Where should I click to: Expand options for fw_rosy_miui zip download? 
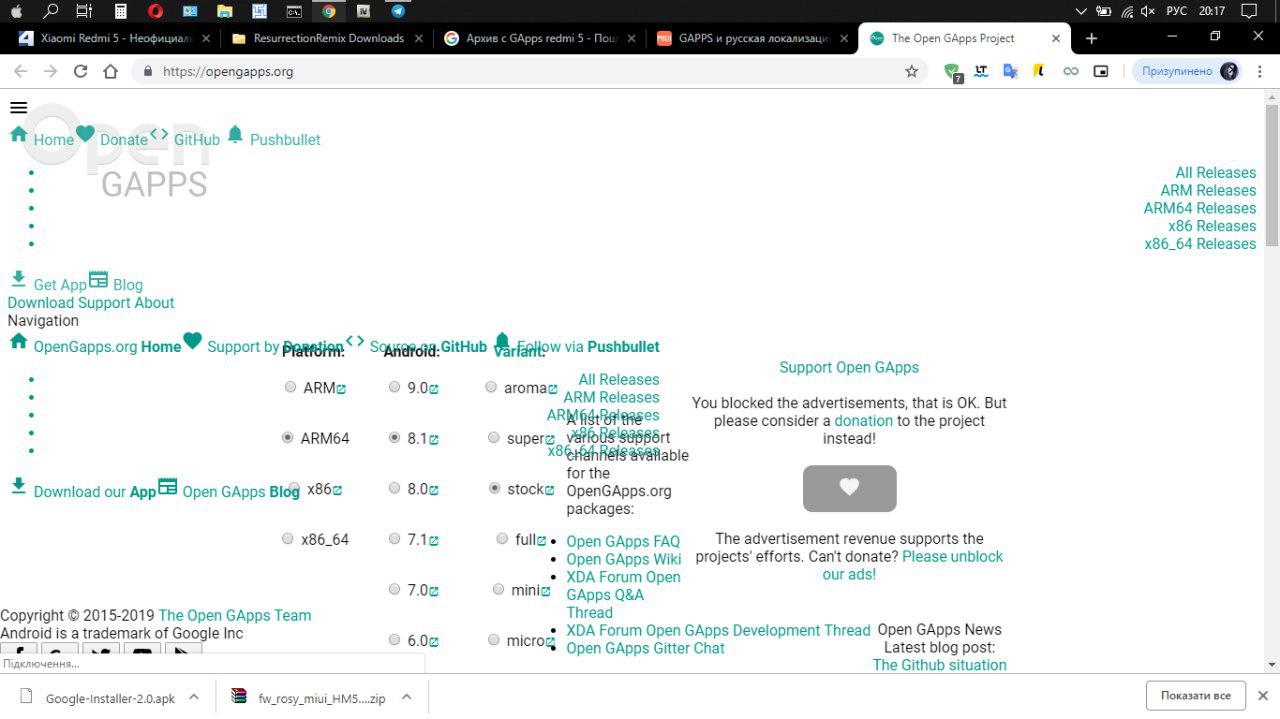pos(406,697)
